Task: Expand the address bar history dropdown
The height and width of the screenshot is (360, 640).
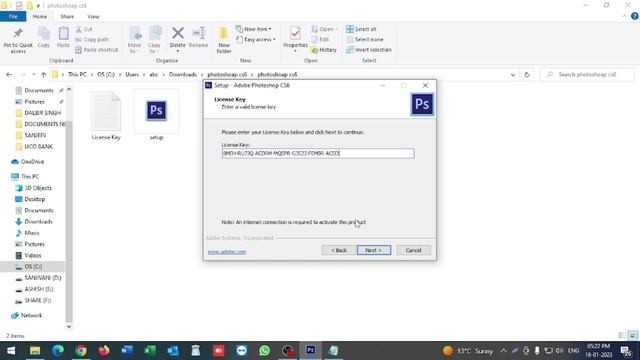Action: point(513,75)
